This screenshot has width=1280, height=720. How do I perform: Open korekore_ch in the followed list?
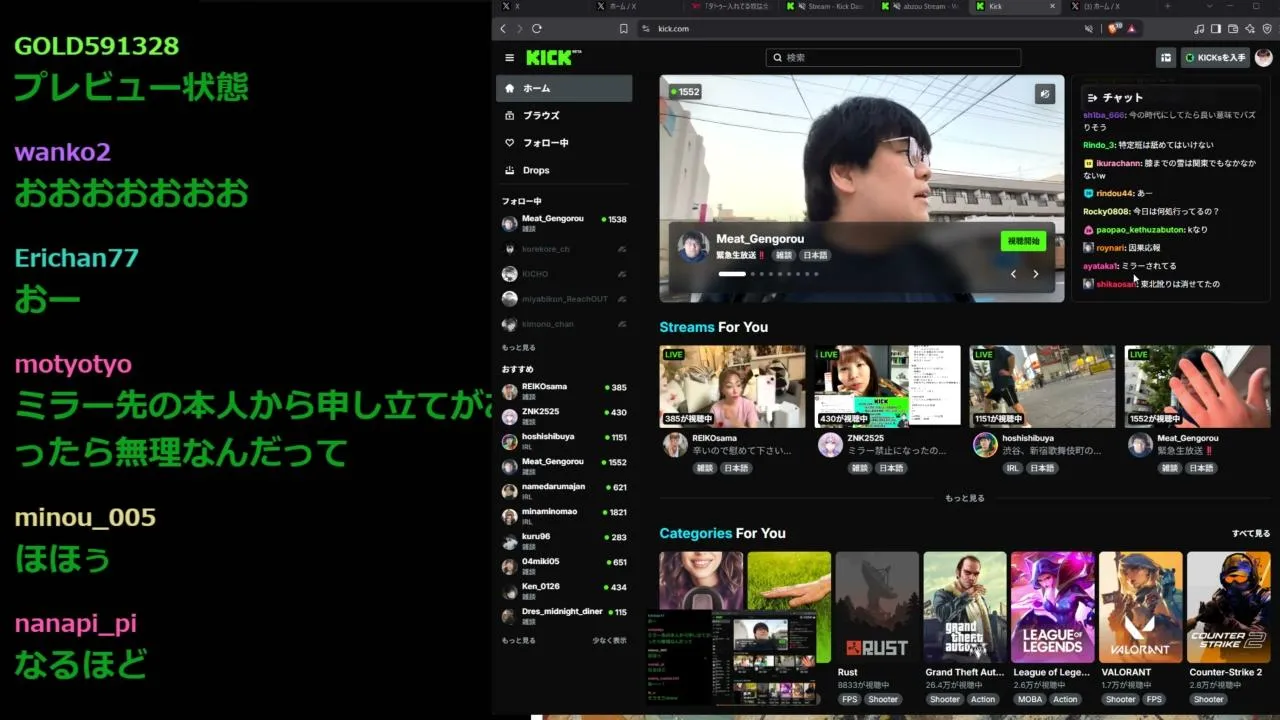coord(564,249)
